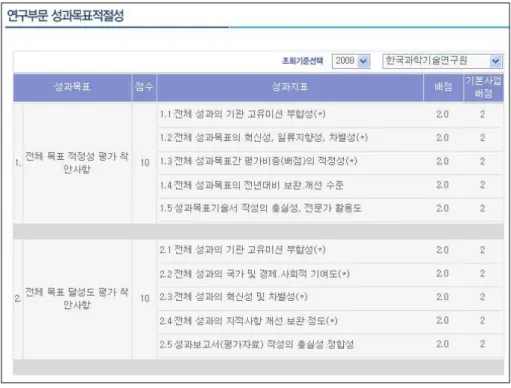Click the 성과목표 column header
The image size is (511, 388).
[x=72, y=87]
